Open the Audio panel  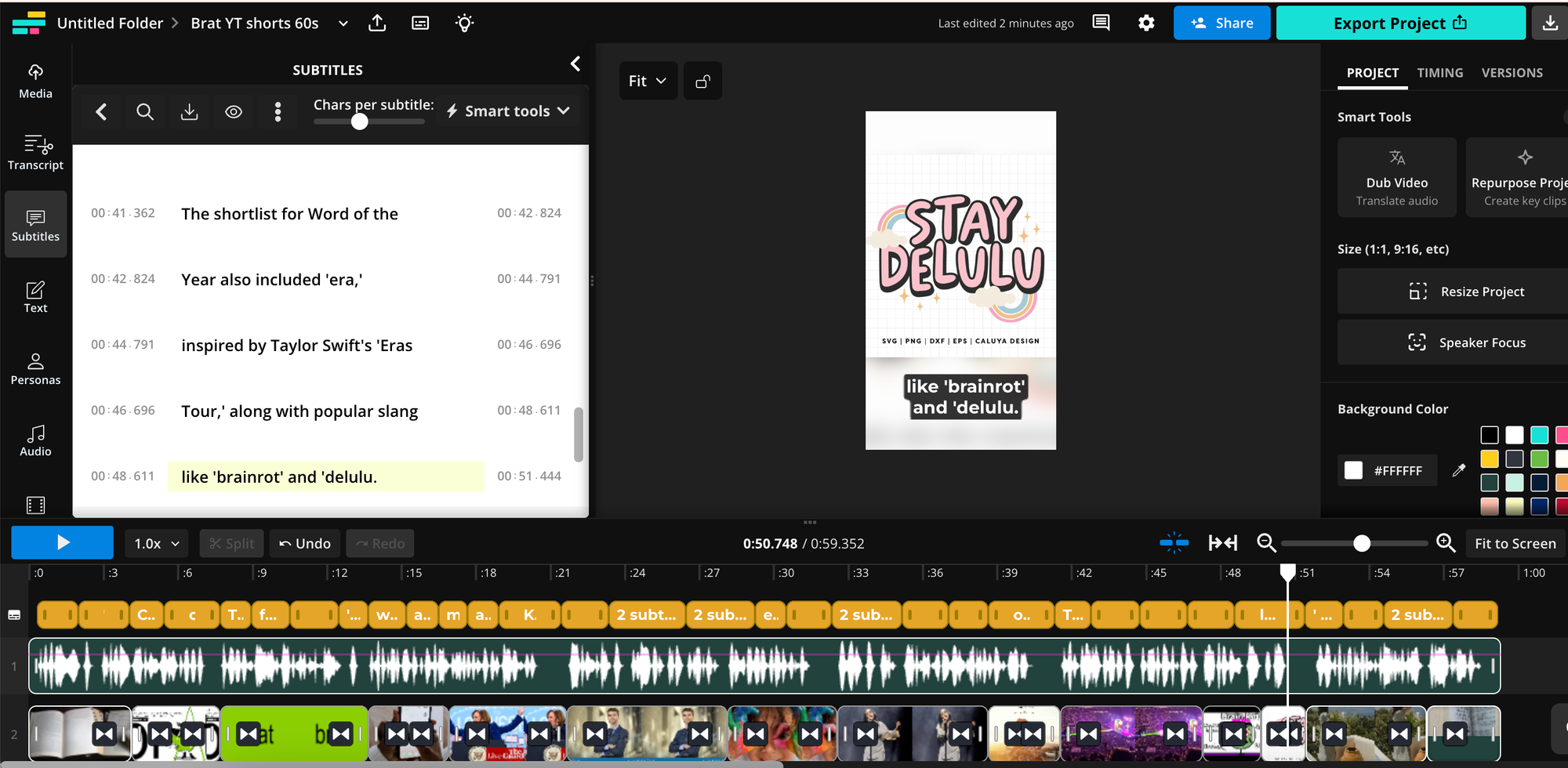point(35,438)
